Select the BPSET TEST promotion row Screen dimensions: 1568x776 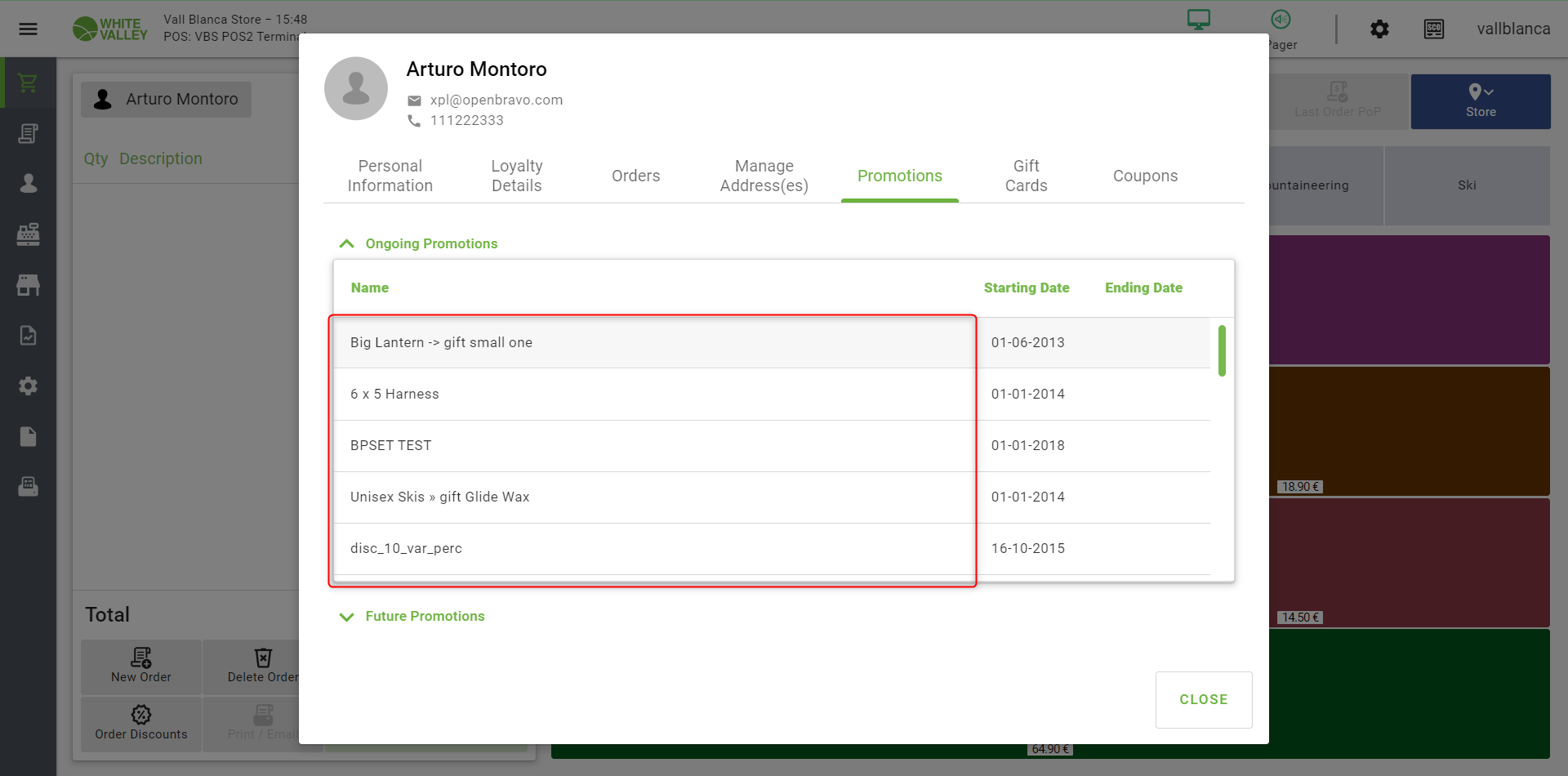pyautogui.click(x=653, y=446)
